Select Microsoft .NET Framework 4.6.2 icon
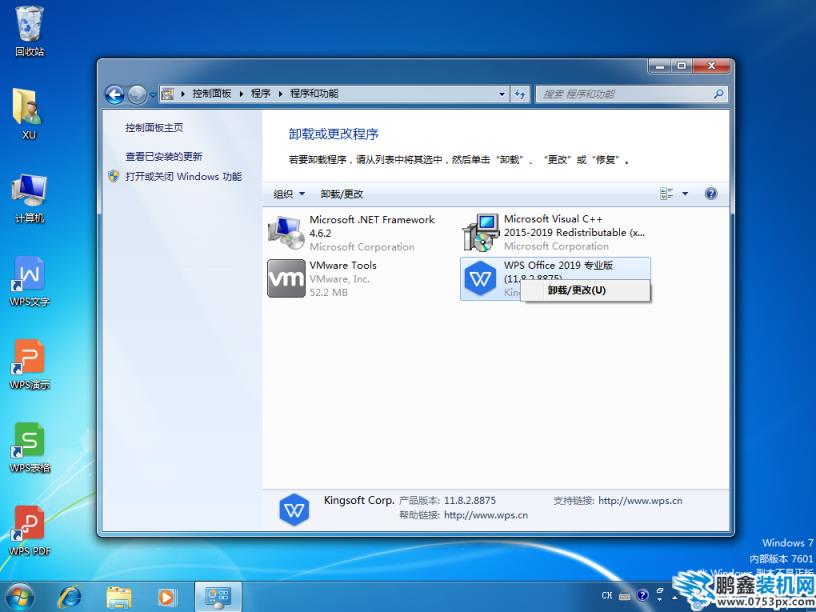This screenshot has height=612, width=816. (286, 232)
